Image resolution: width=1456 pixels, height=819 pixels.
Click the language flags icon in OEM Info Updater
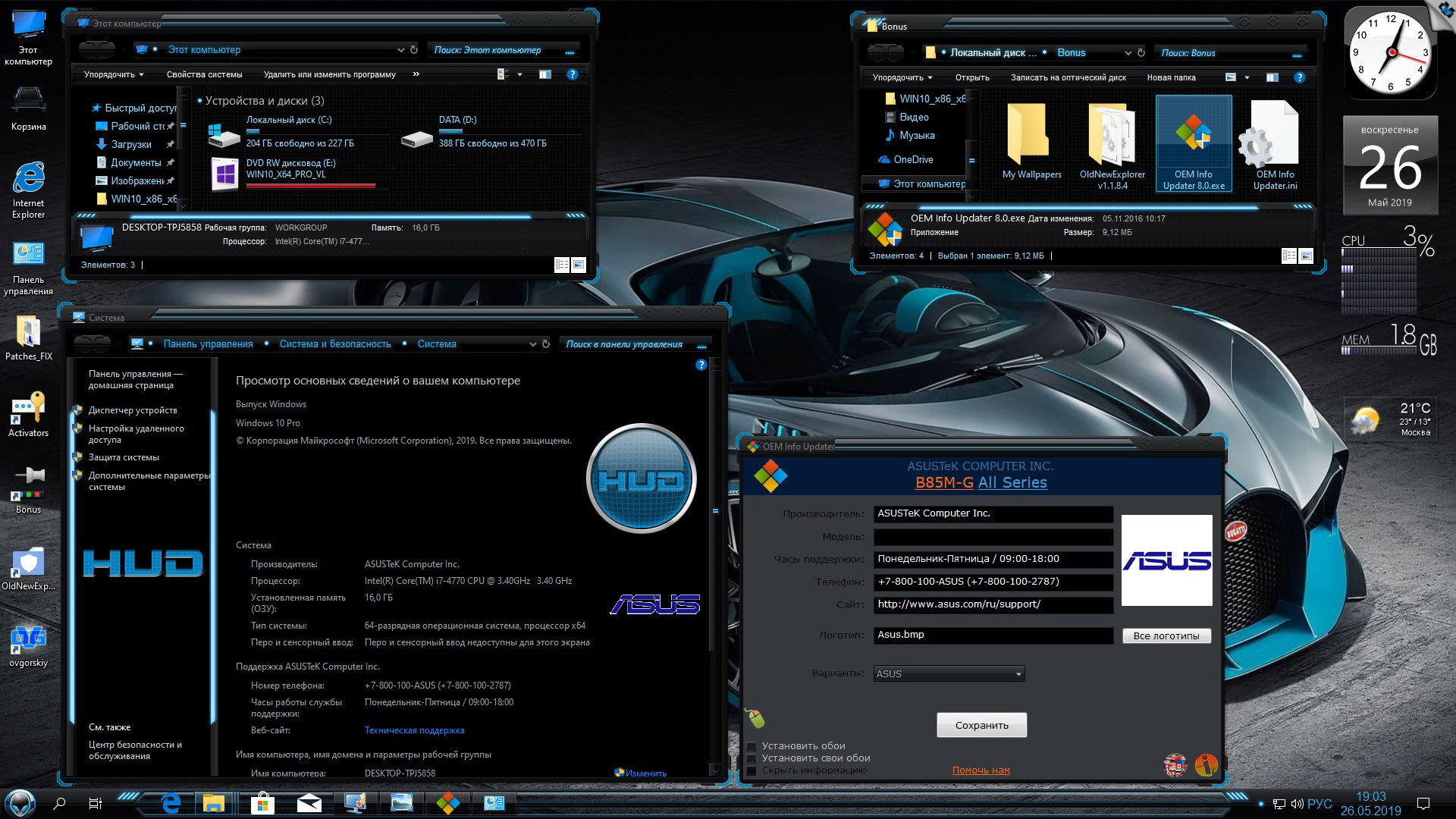click(x=1175, y=765)
